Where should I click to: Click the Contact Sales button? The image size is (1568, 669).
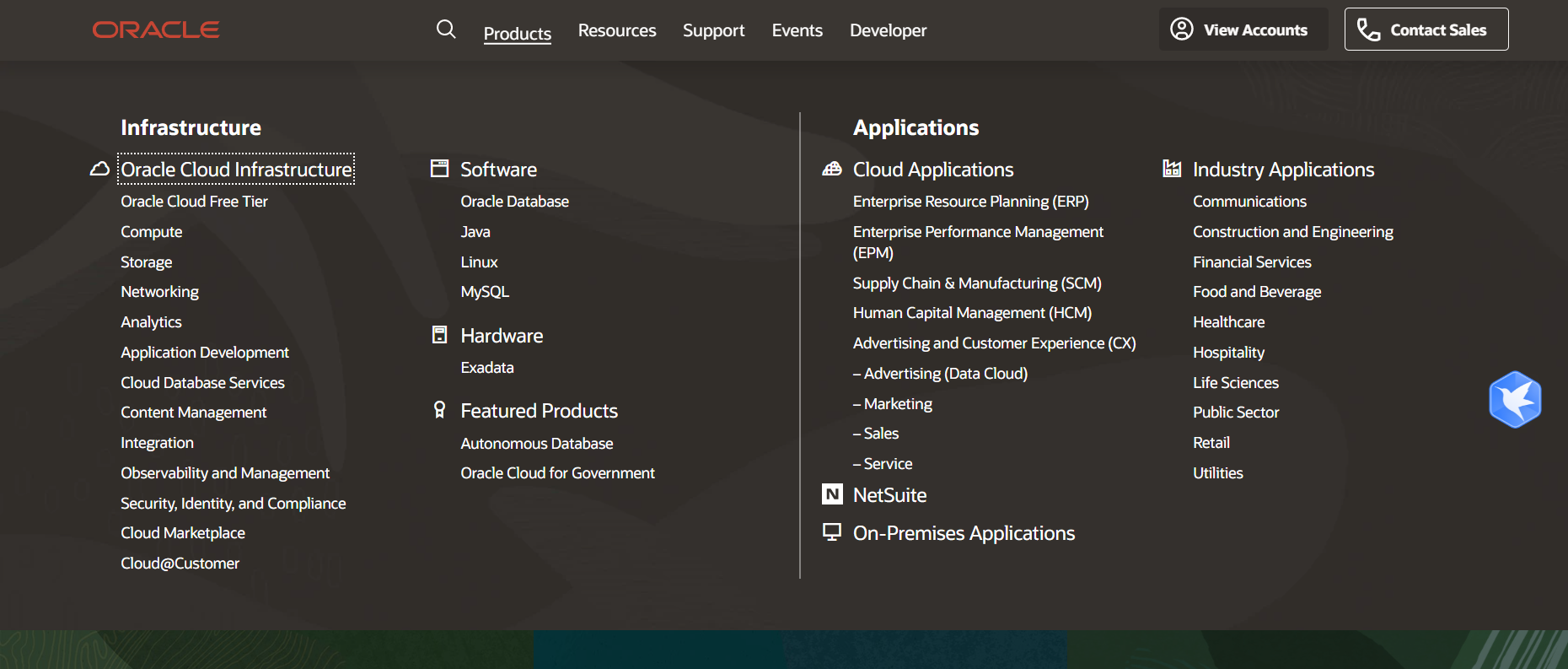click(x=1426, y=30)
